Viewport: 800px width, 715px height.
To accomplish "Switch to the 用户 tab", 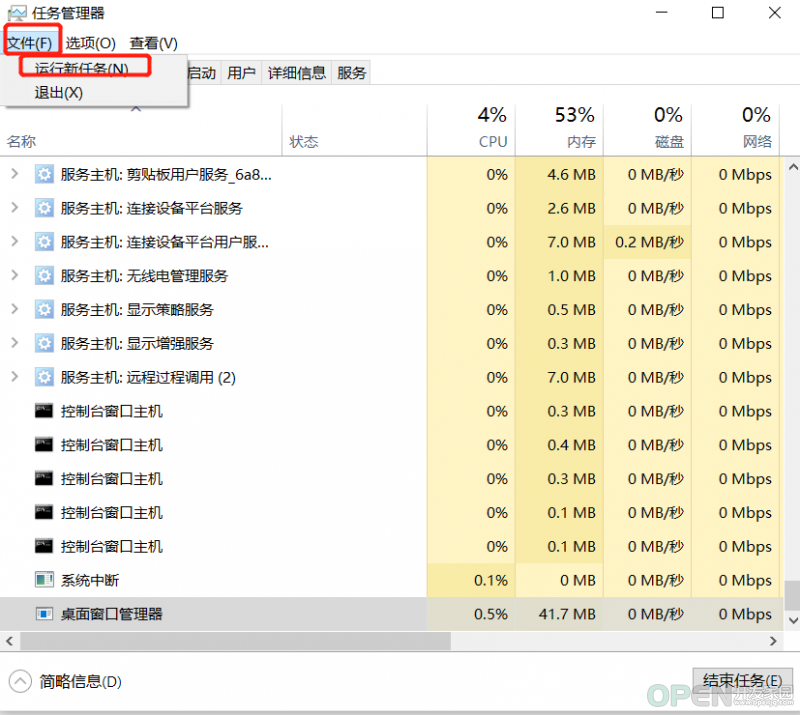I will pos(241,73).
